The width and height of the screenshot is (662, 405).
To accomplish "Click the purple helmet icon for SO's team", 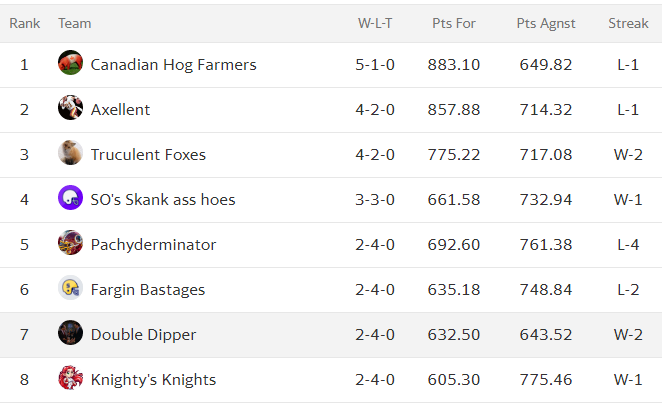I will pyautogui.click(x=70, y=198).
